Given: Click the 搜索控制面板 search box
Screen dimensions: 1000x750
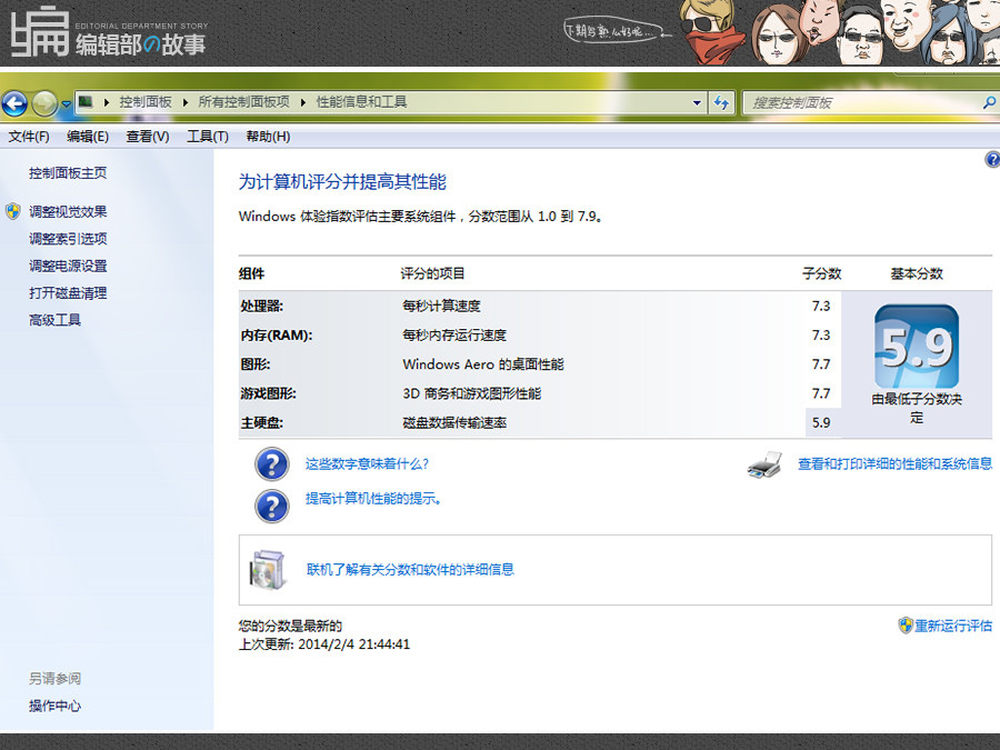Looking at the screenshot, I should (860, 102).
